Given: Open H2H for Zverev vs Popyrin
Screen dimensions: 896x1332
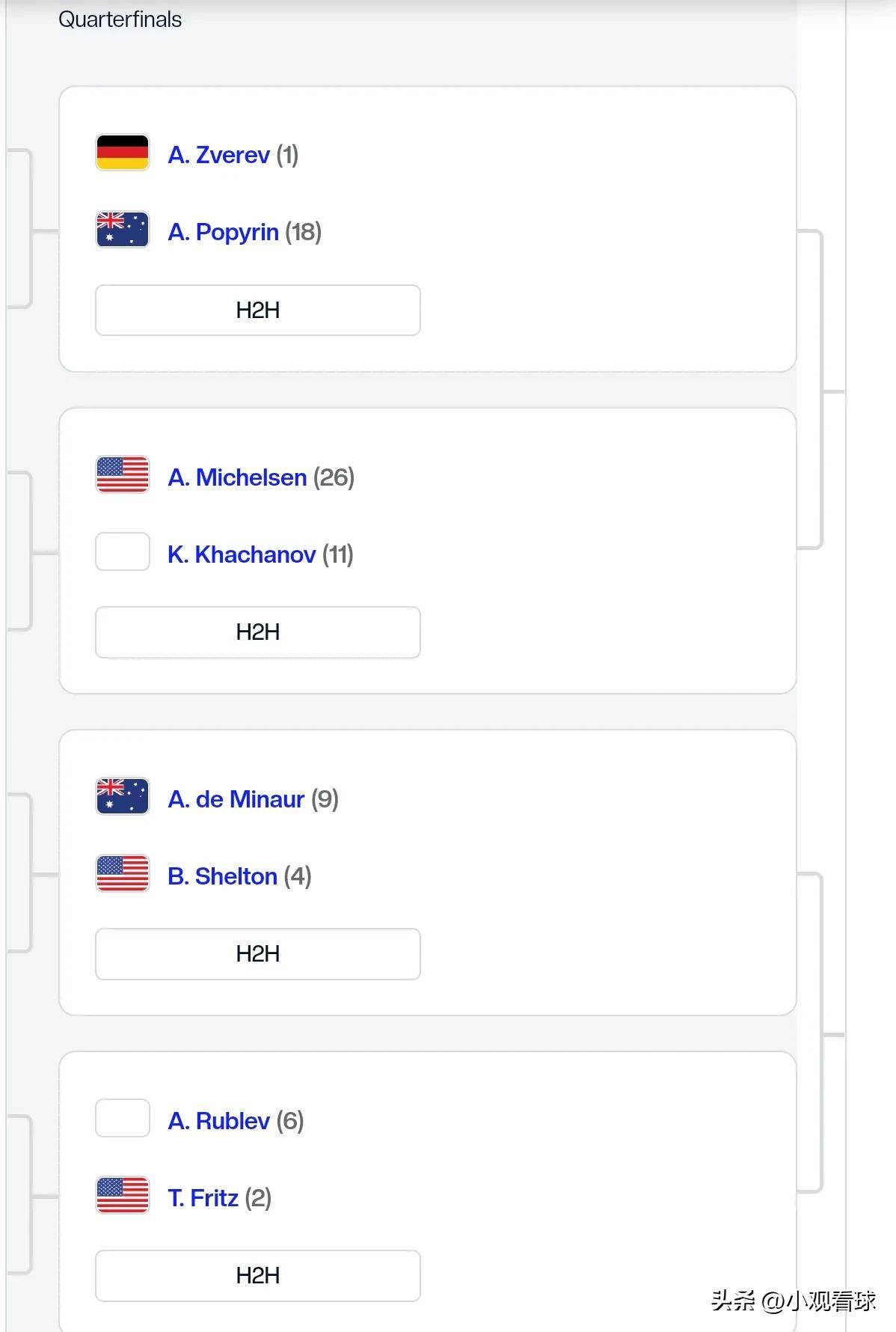Looking at the screenshot, I should (258, 310).
